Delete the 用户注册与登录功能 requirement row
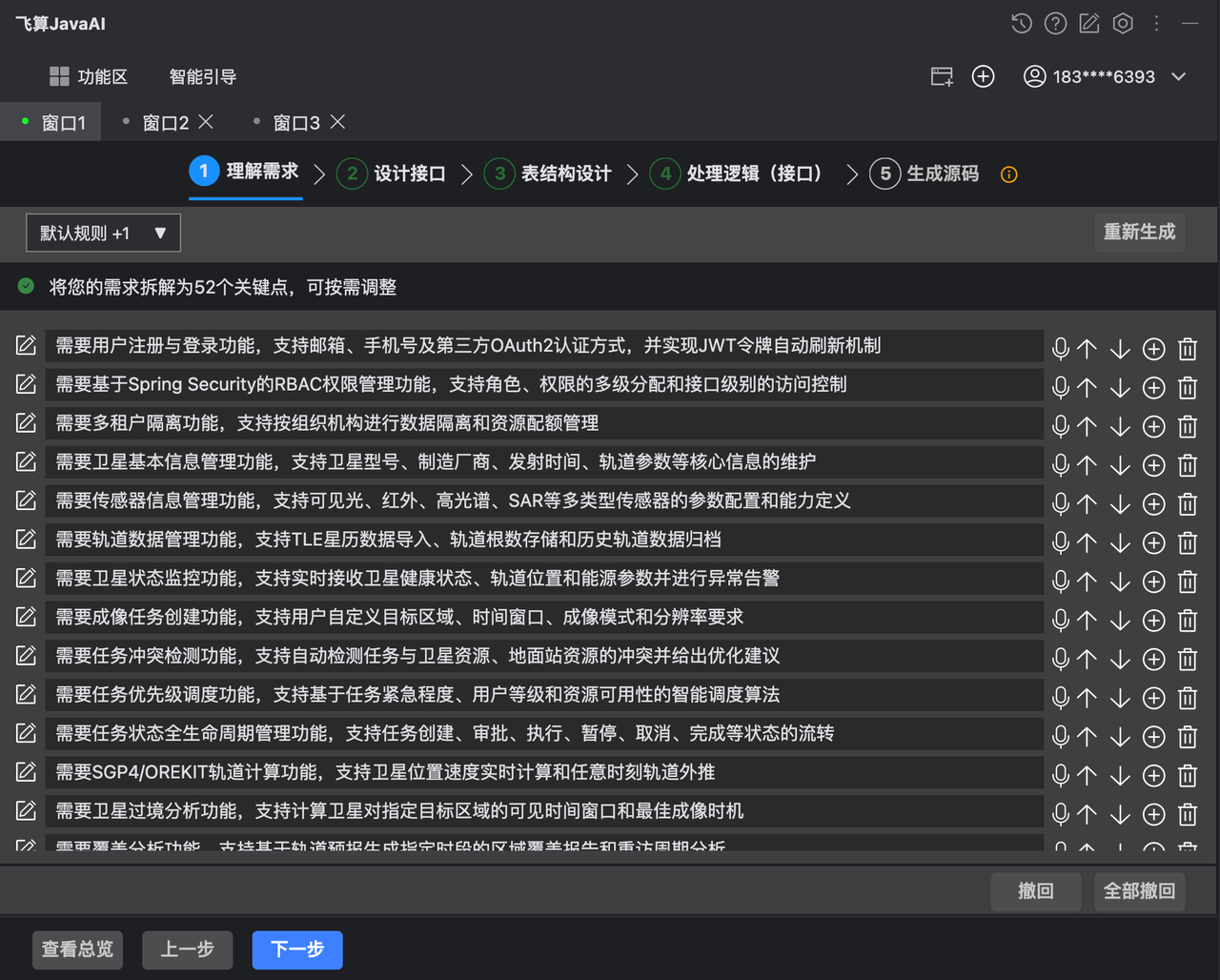Screen dimensions: 1220x980 tap(1188, 349)
